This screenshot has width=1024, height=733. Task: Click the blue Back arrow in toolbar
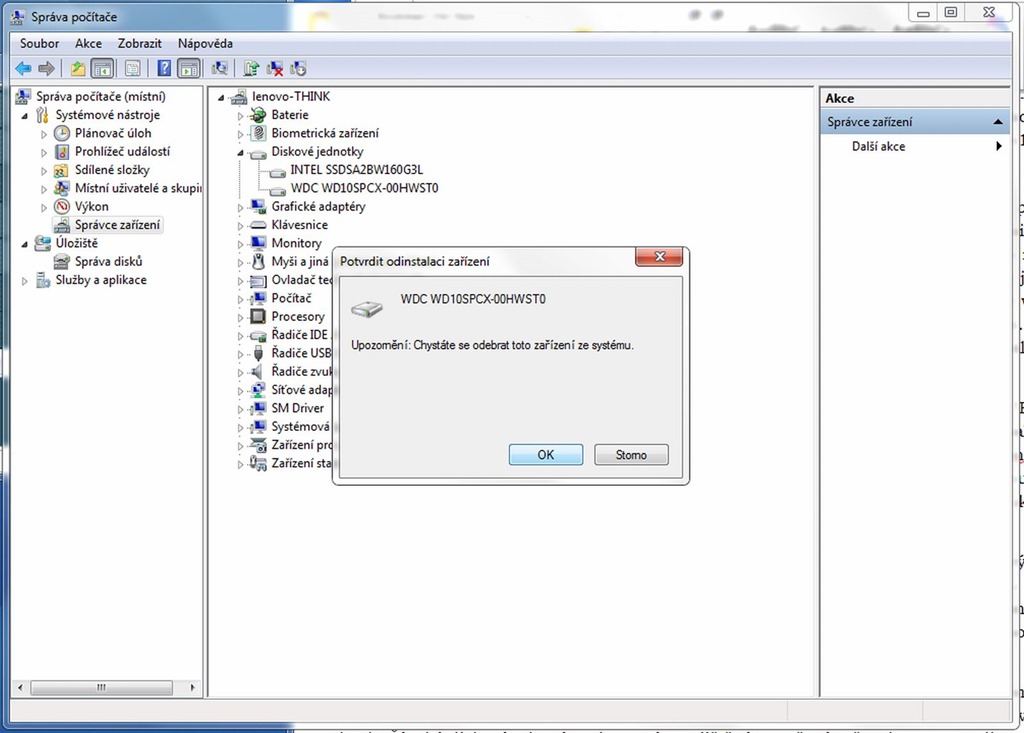(x=23, y=68)
